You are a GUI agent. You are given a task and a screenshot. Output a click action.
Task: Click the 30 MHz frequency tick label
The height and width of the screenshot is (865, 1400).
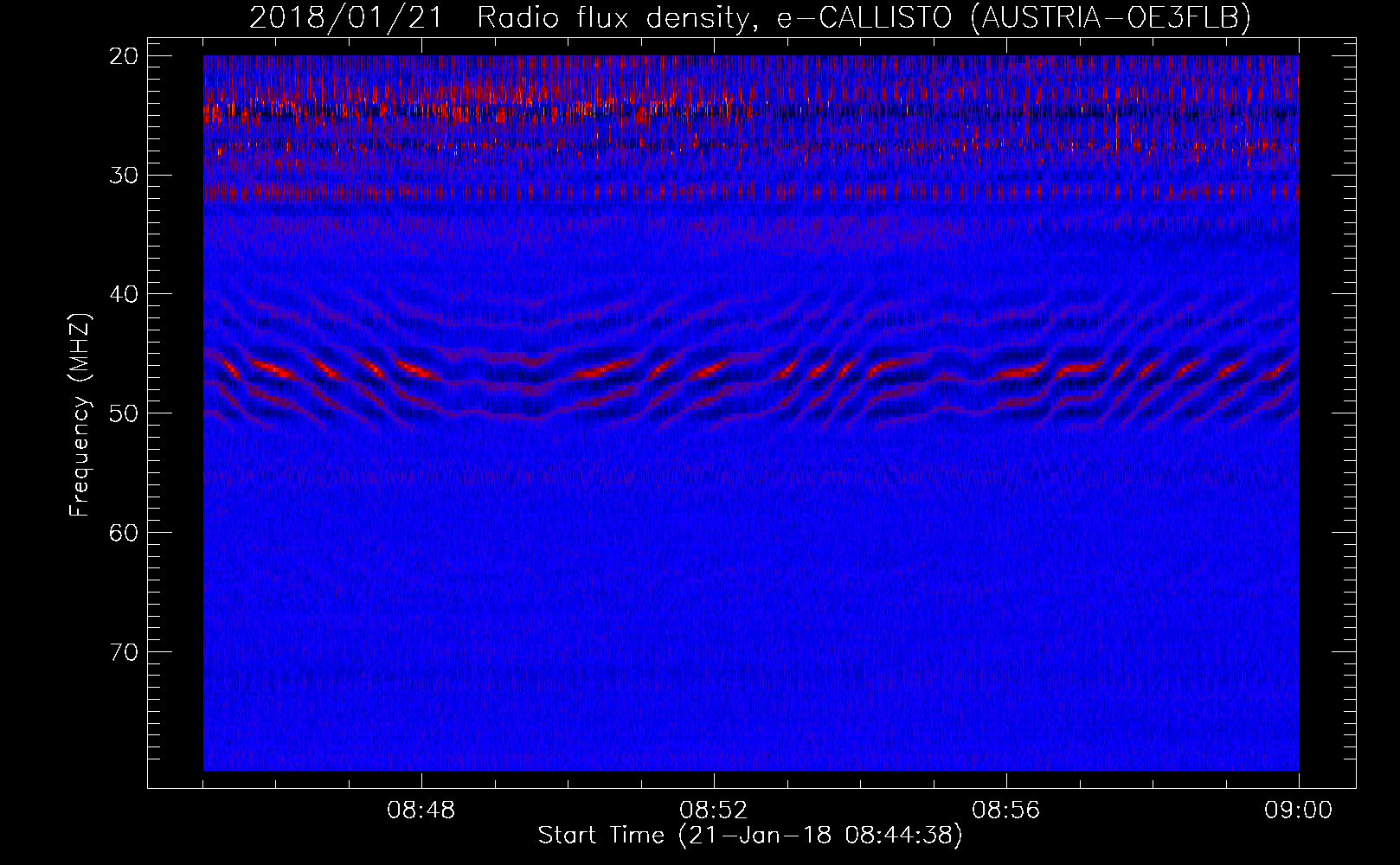point(125,175)
